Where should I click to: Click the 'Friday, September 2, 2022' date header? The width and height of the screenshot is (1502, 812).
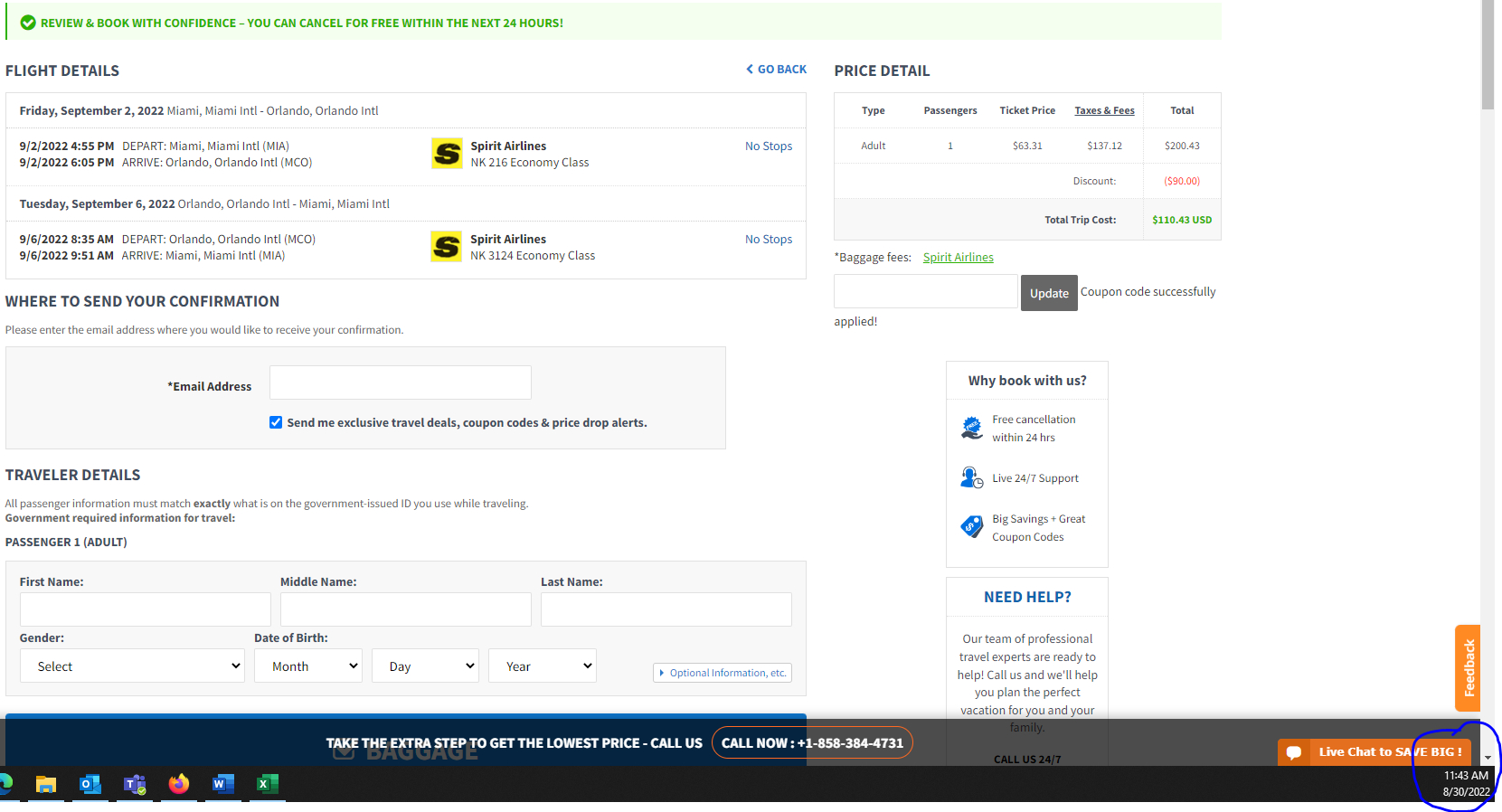(91, 111)
